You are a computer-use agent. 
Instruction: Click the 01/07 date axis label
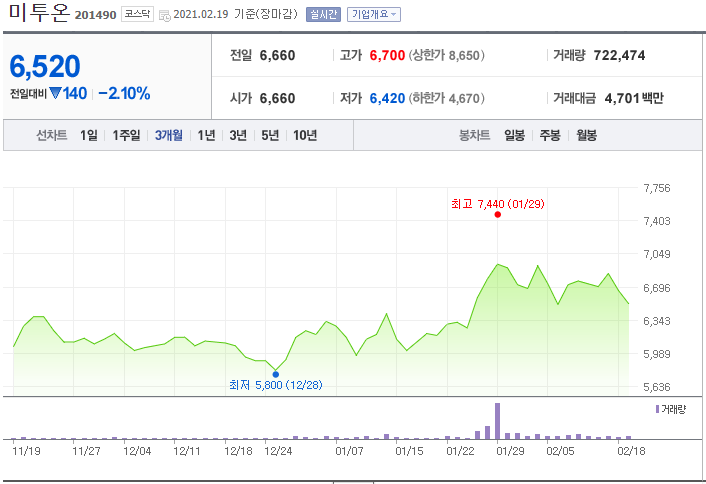click(349, 451)
